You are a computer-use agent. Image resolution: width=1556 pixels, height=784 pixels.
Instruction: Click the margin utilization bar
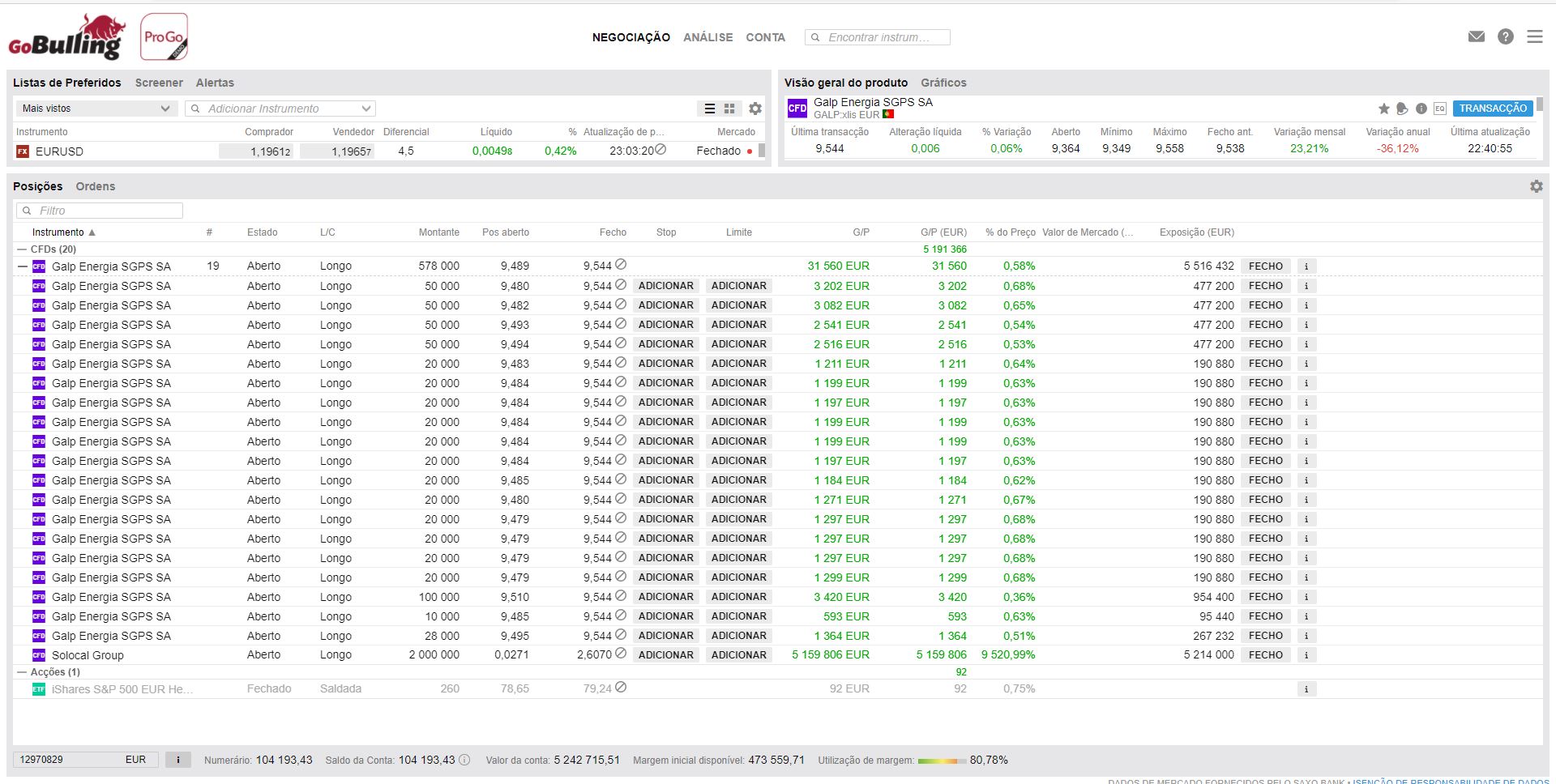942,761
